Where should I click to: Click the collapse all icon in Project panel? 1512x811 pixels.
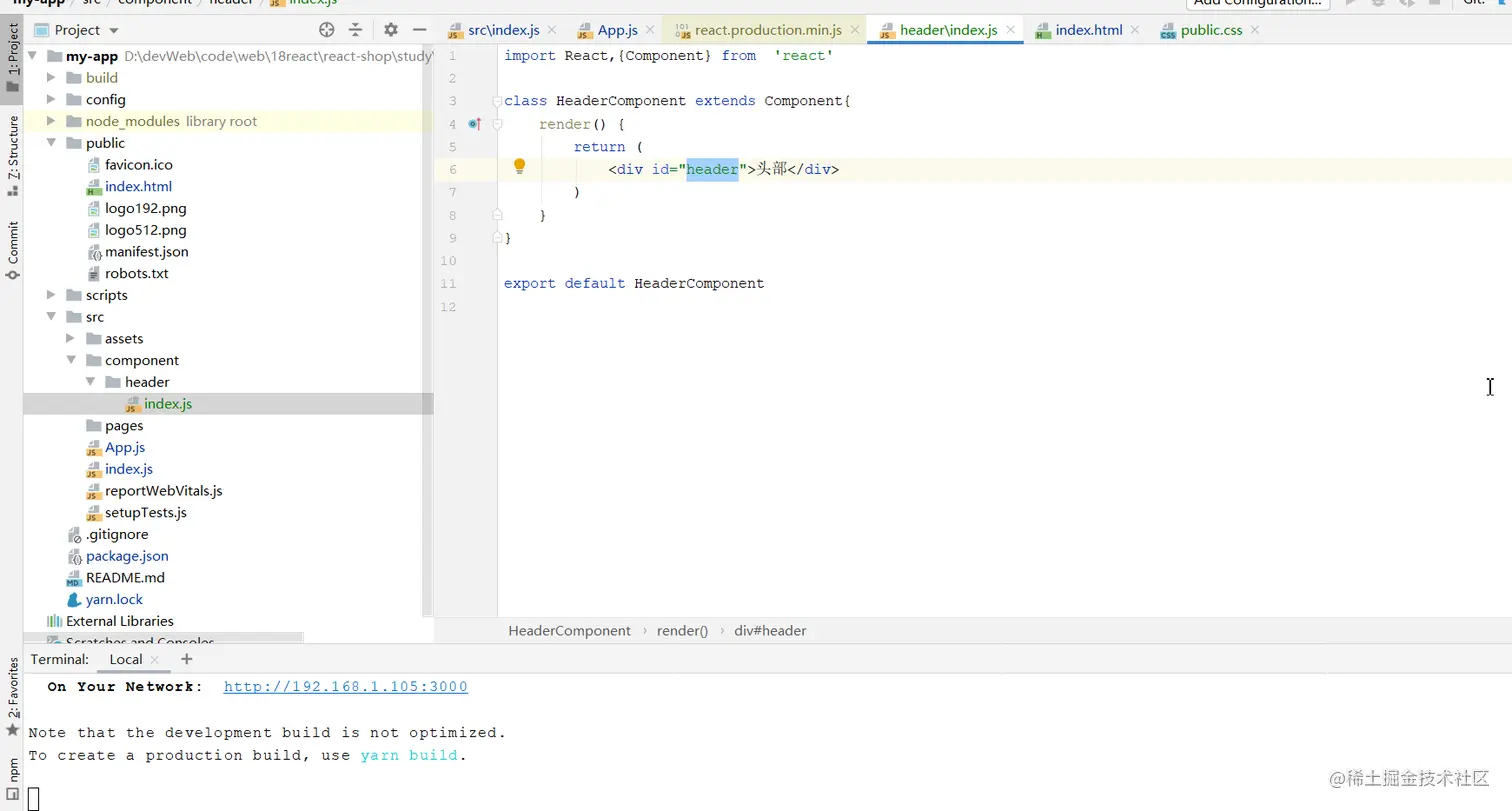(355, 30)
